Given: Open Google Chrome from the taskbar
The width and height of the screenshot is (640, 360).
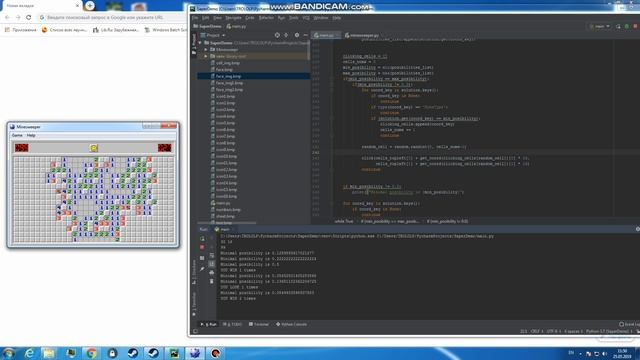Looking at the screenshot, I should coord(91,353).
